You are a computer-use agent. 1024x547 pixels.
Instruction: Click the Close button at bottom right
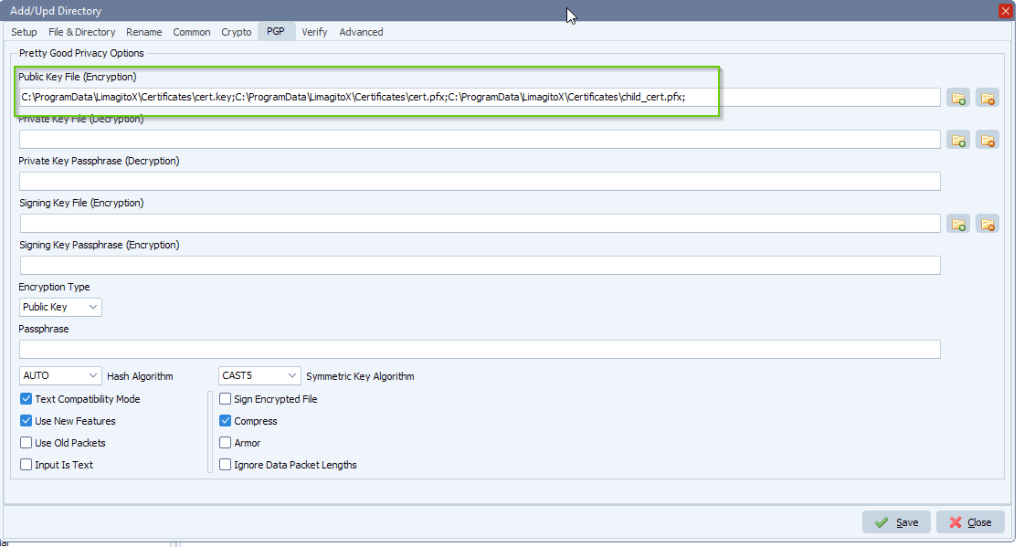pyautogui.click(x=969, y=522)
